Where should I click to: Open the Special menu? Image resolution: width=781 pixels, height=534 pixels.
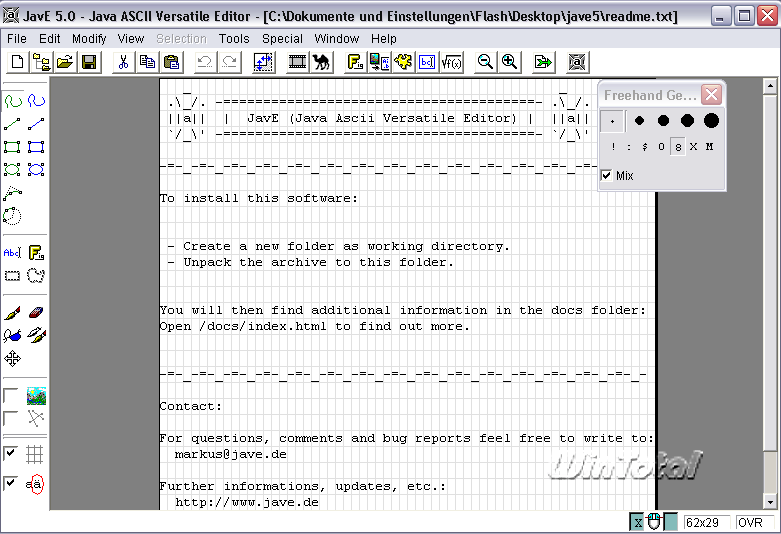282,39
